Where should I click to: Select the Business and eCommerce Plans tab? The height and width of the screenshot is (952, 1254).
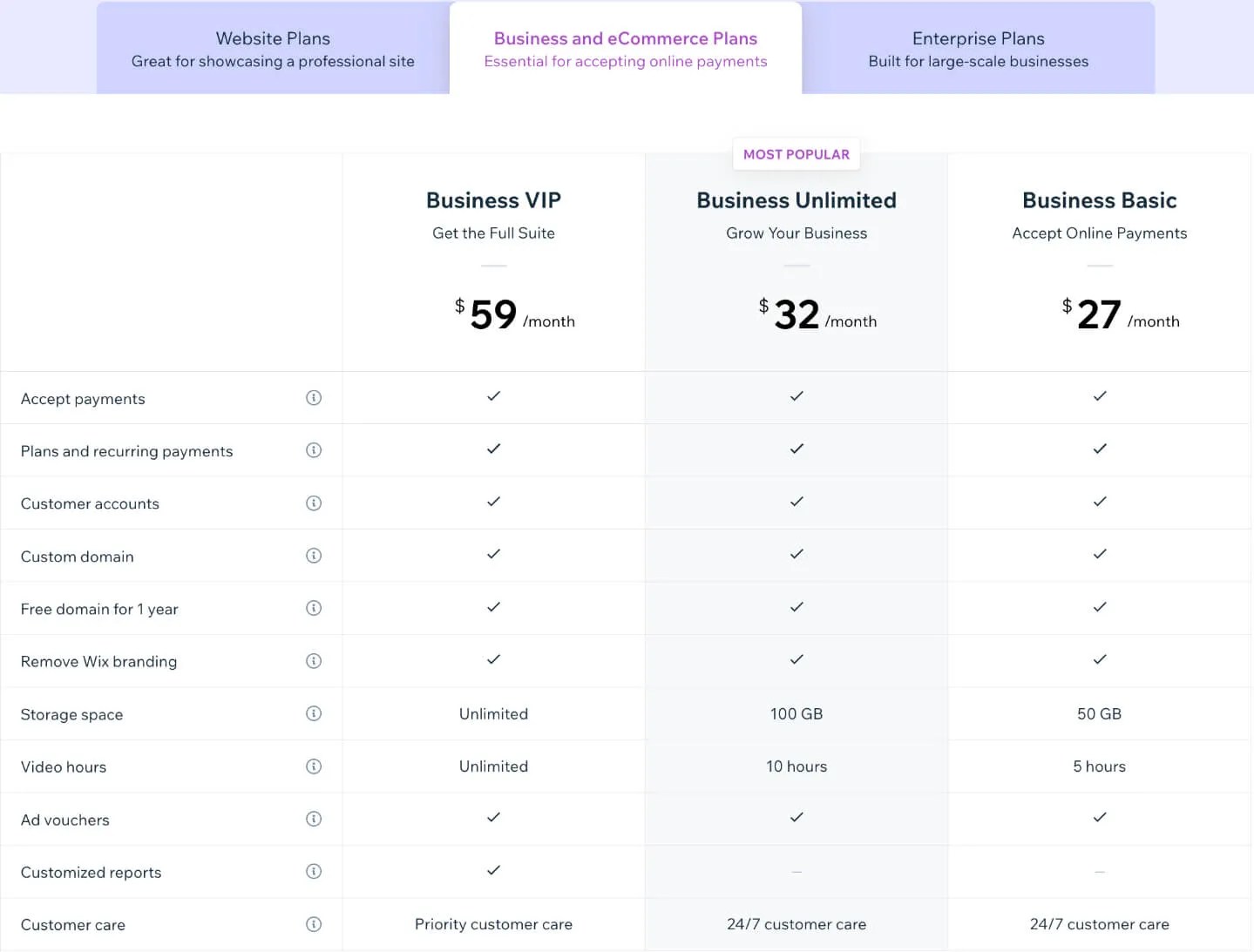(625, 48)
